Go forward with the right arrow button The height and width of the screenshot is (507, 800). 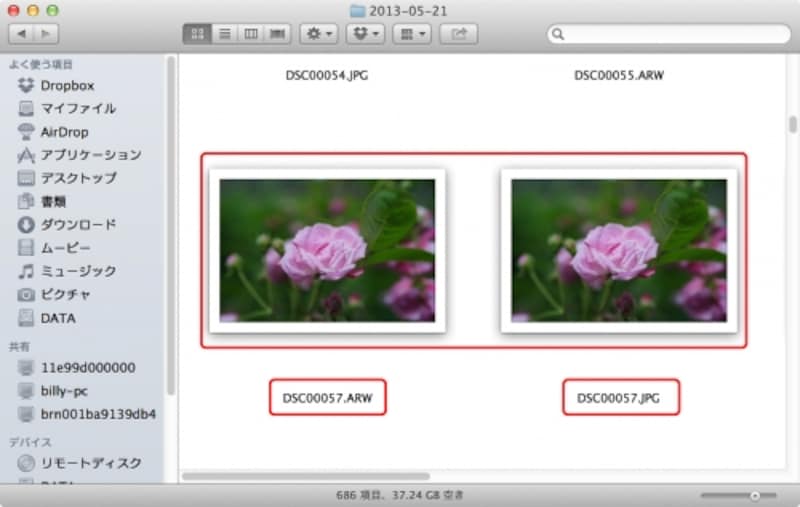pos(46,34)
